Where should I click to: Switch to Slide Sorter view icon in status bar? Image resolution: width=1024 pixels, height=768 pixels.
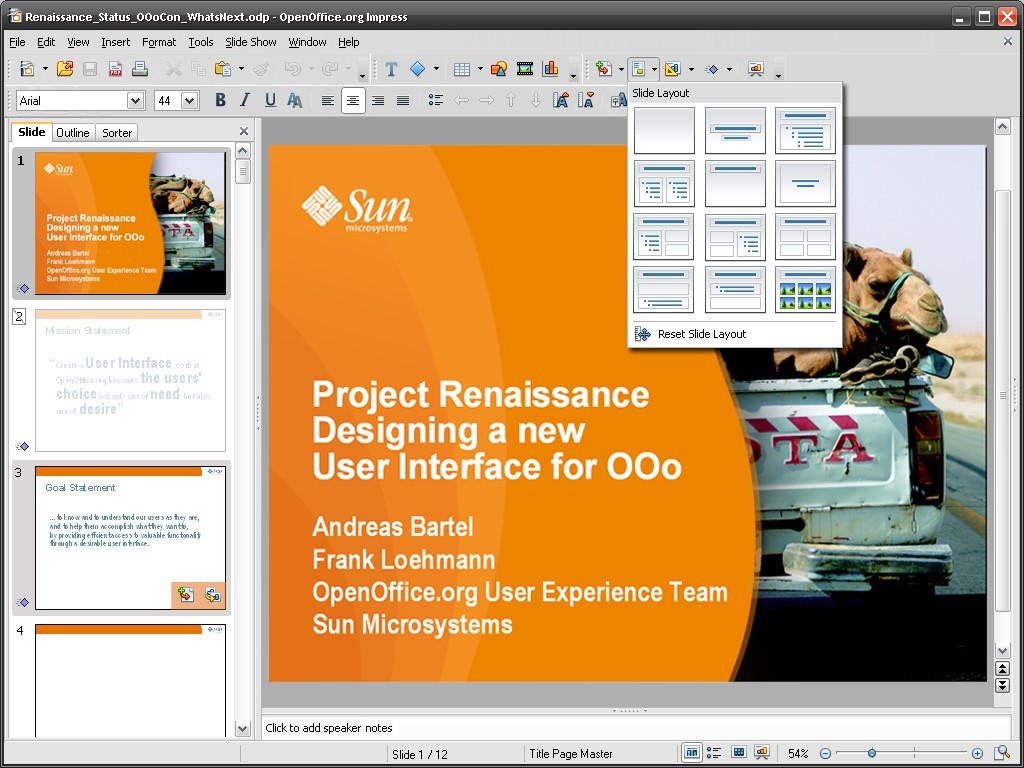point(739,753)
